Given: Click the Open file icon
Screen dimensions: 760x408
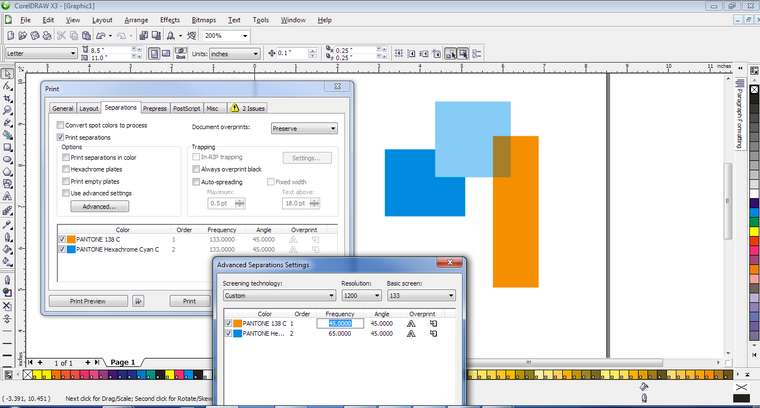Looking at the screenshot, I should pyautogui.click(x=22, y=35).
